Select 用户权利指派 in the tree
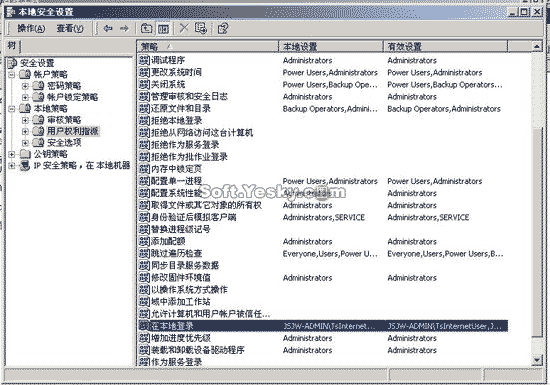 (73, 131)
